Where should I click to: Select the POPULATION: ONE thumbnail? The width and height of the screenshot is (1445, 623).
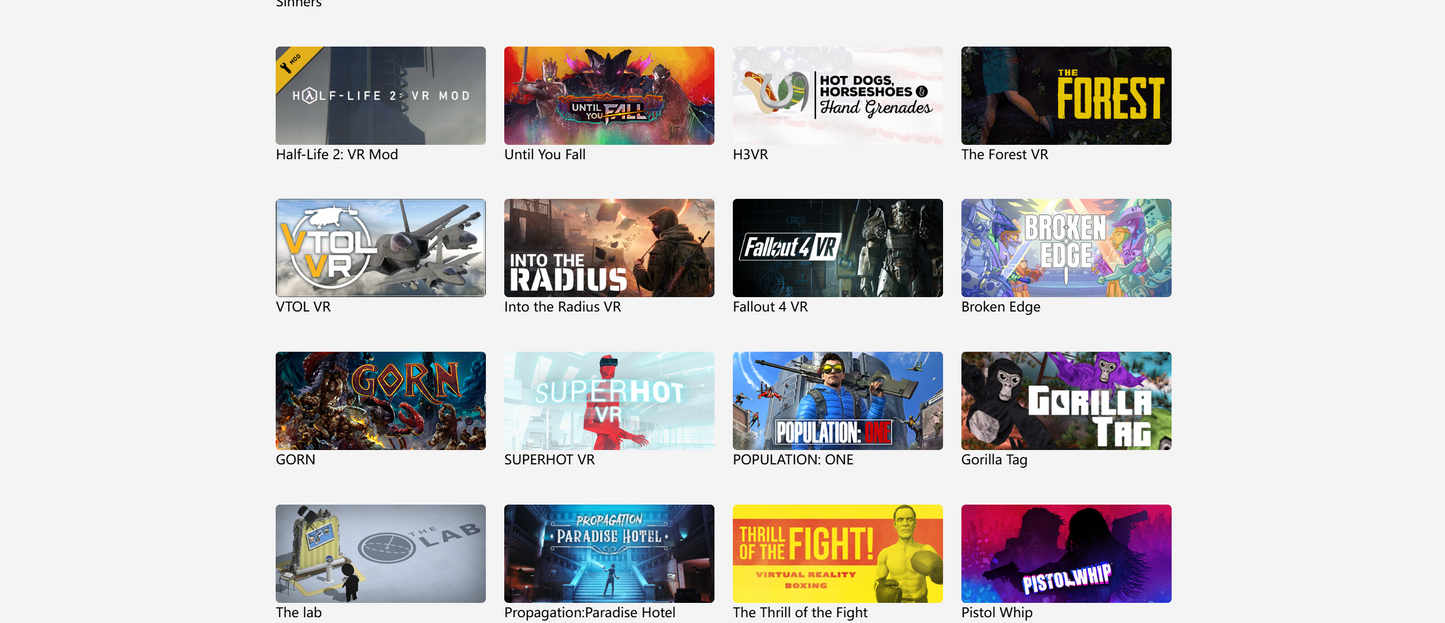[x=837, y=401]
